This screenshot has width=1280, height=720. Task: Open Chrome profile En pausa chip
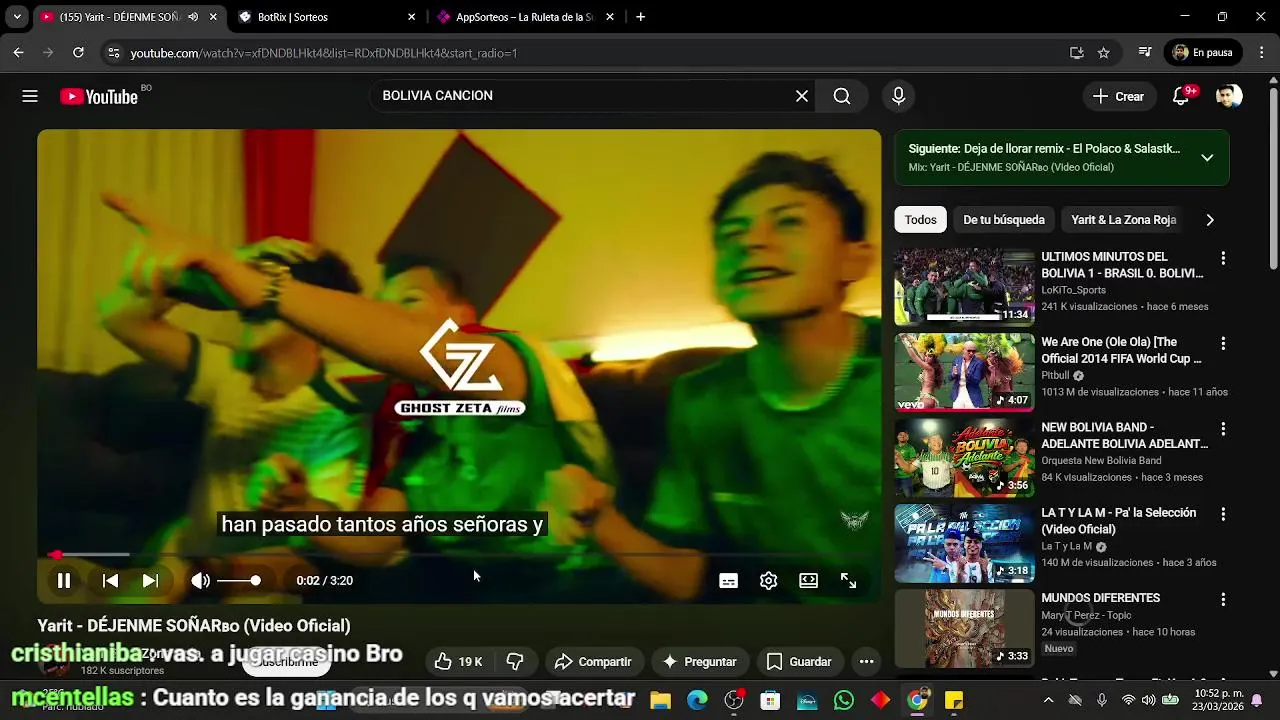coord(1202,52)
